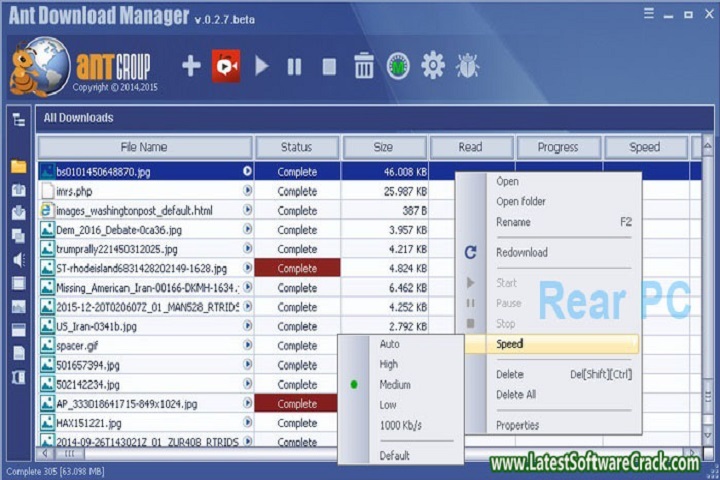The height and width of the screenshot is (480, 720).
Task: Click arrow icon beside imrs.php
Action: coord(247,191)
